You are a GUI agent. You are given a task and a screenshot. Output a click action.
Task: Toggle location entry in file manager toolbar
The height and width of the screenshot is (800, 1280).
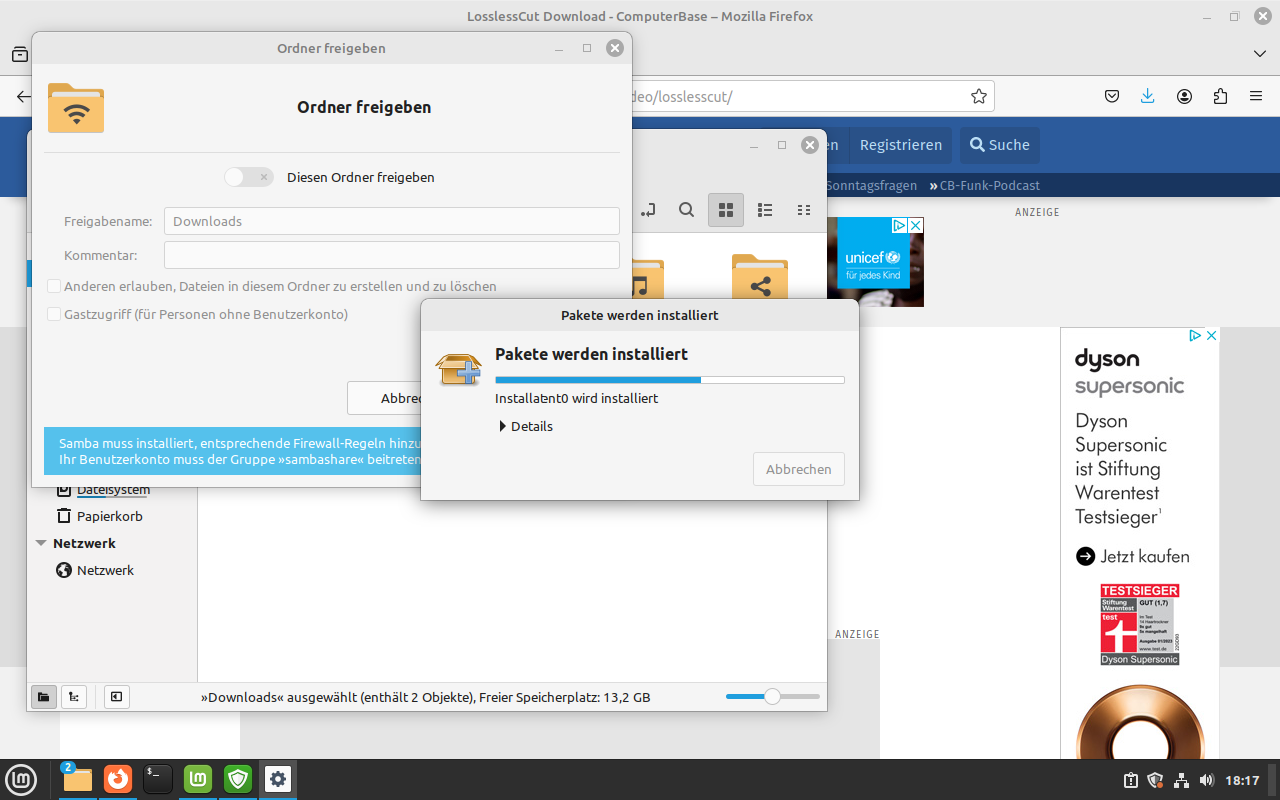(648, 210)
